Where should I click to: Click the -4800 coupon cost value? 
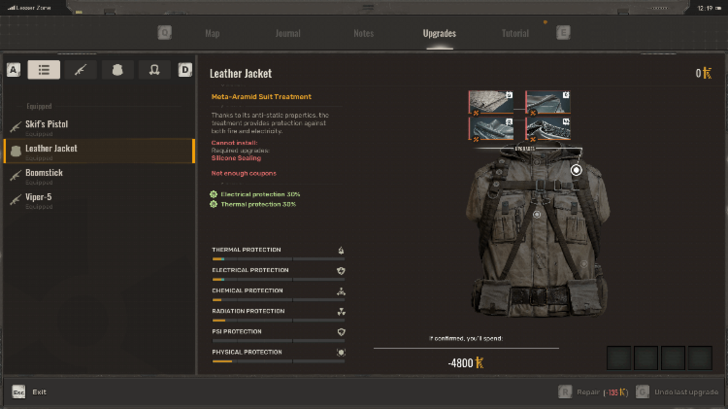tap(466, 363)
